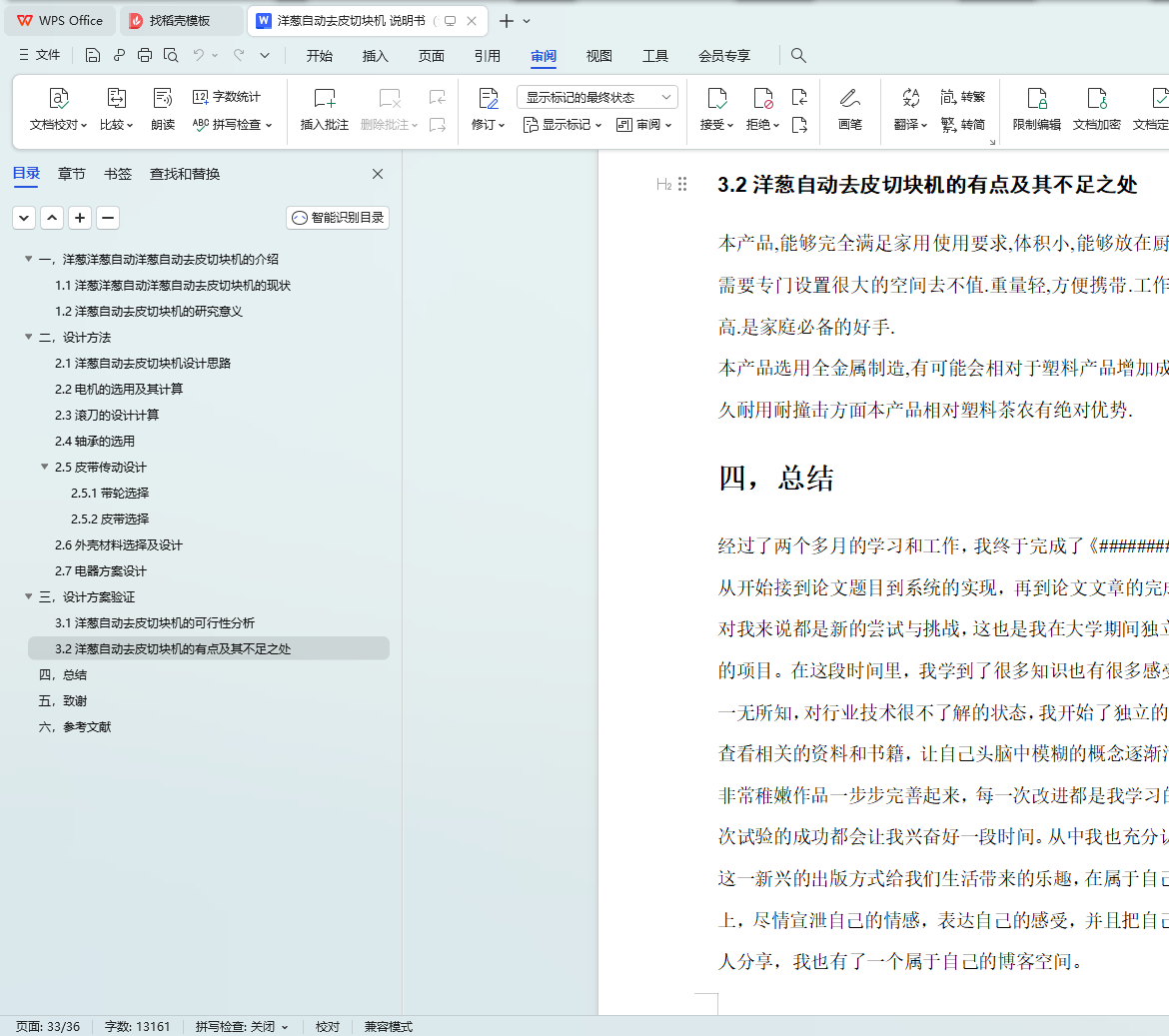Open the 查找和替换 navigation tab

pyautogui.click(x=184, y=174)
